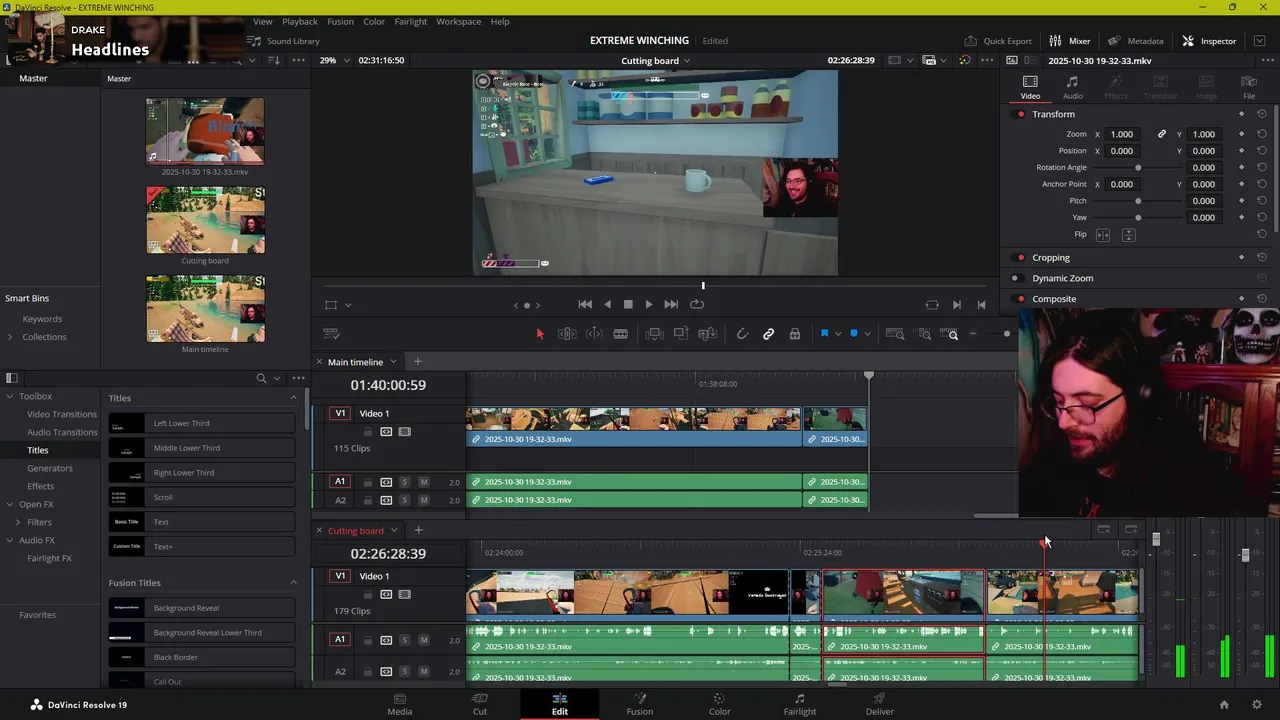Toggle Cropping section enable switch

click(x=1020, y=258)
